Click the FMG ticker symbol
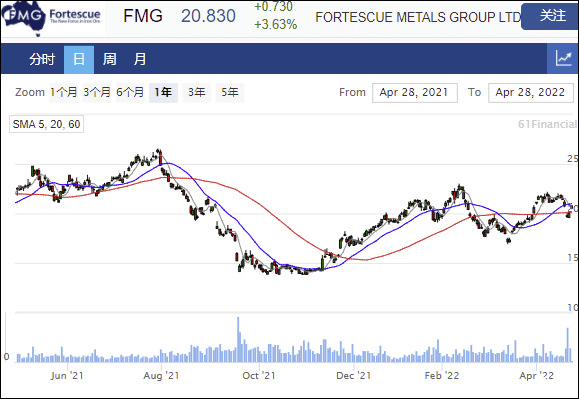 [143, 16]
